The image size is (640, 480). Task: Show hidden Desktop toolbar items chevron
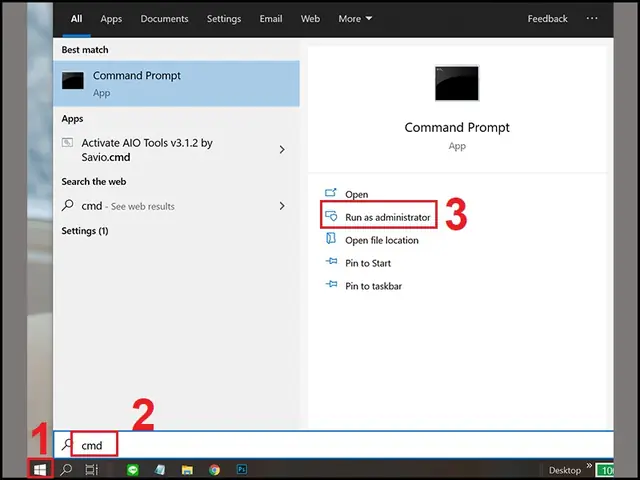(x=589, y=465)
